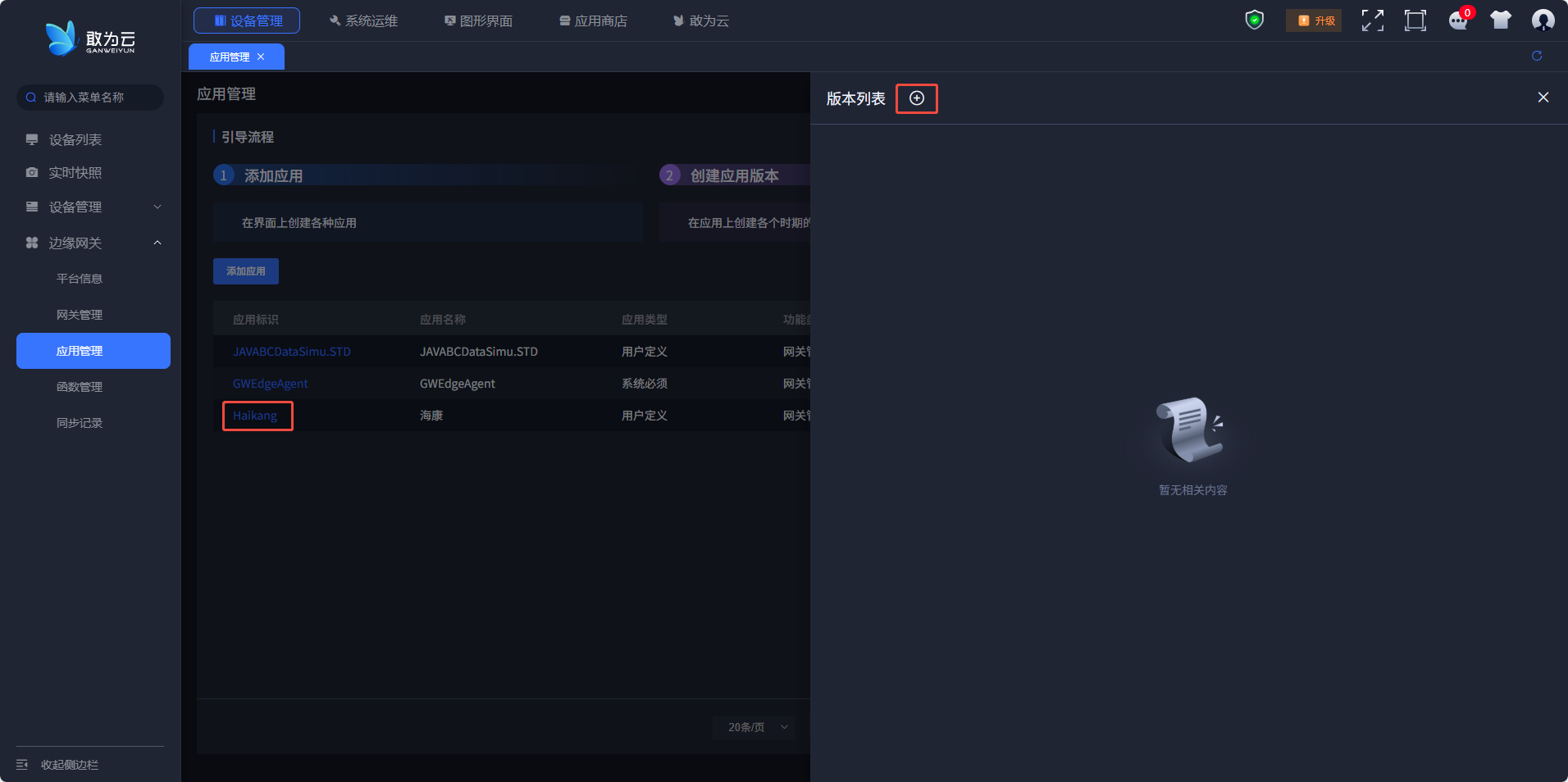Viewport: 1568px width, 782px height.
Task: Close the 版本列表 panel
Action: point(1543,98)
